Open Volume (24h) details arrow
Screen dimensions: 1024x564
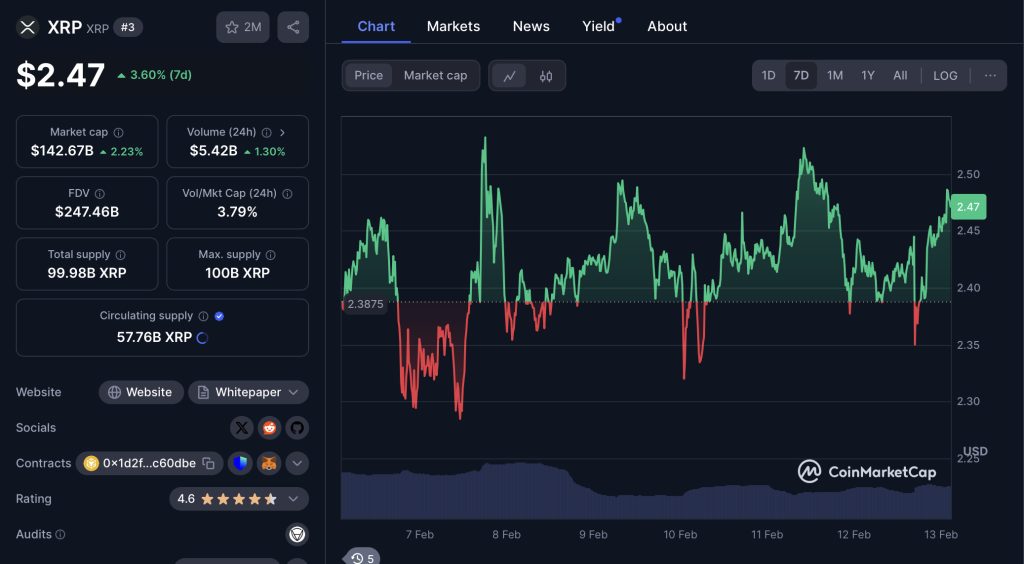click(x=282, y=133)
